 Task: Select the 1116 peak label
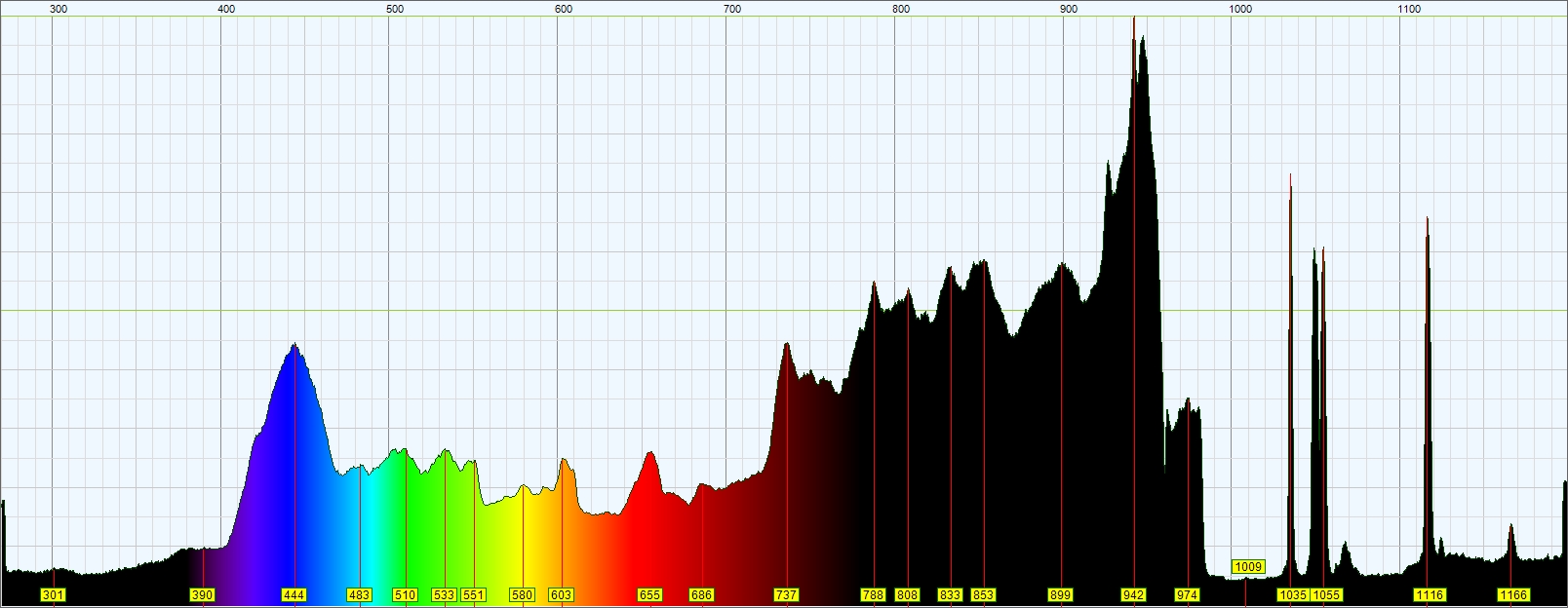pyautogui.click(x=1430, y=594)
